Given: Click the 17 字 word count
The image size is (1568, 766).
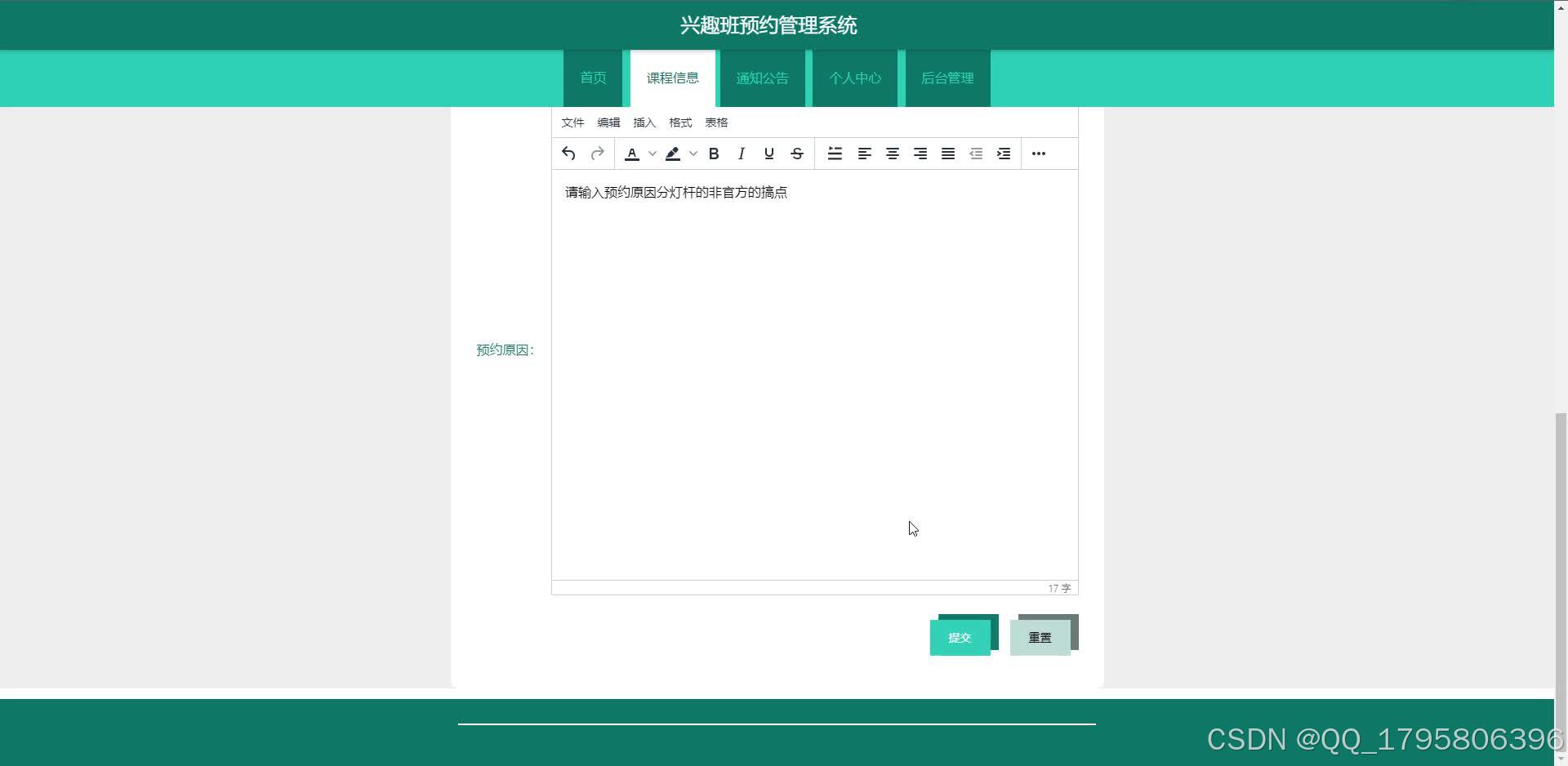Looking at the screenshot, I should pyautogui.click(x=1059, y=588).
